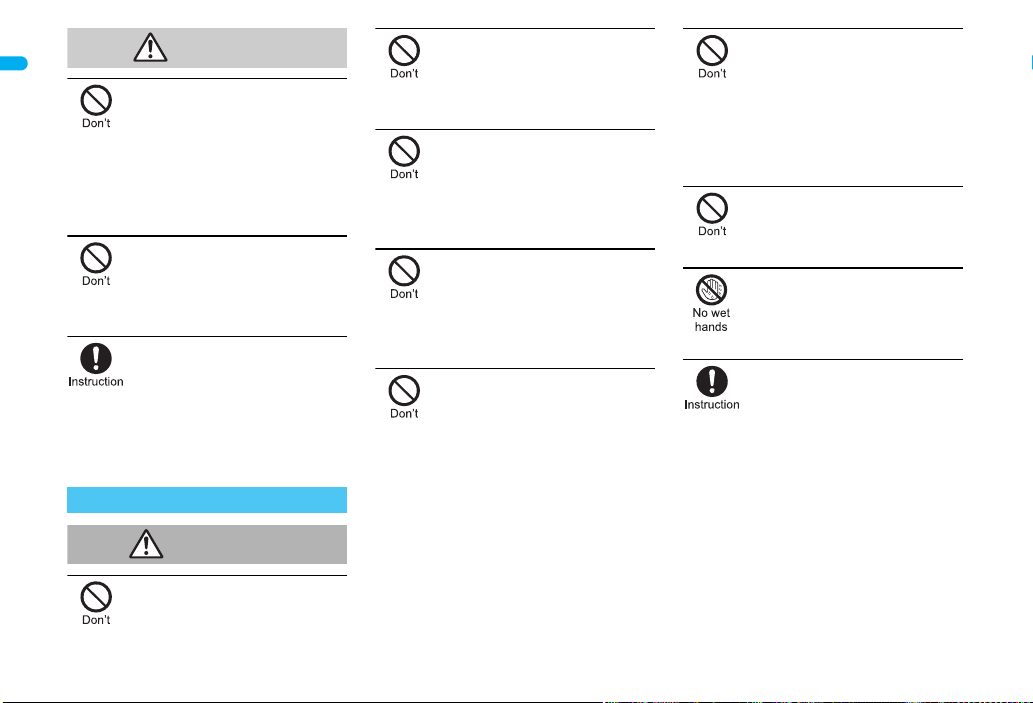Click the Instruction exclamation icon in right column
This screenshot has height=703, width=1033.
pyautogui.click(x=712, y=381)
